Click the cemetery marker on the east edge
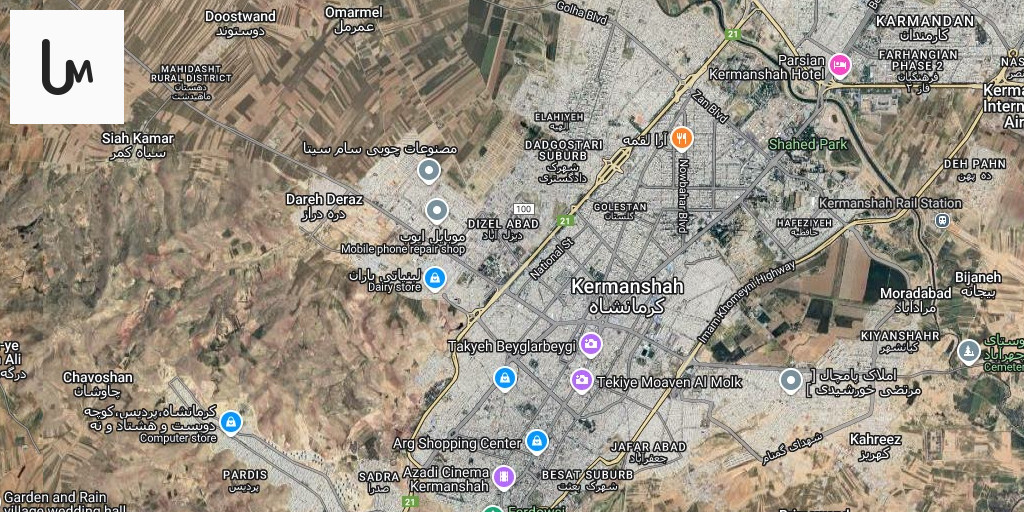 click(x=969, y=352)
